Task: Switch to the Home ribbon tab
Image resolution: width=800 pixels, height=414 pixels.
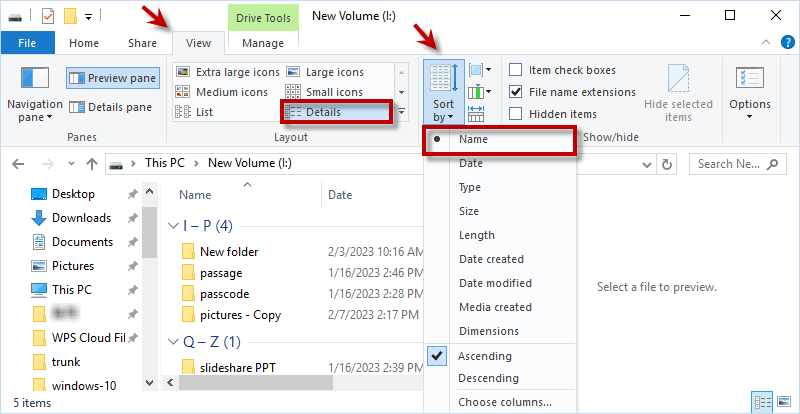Action: tap(84, 43)
